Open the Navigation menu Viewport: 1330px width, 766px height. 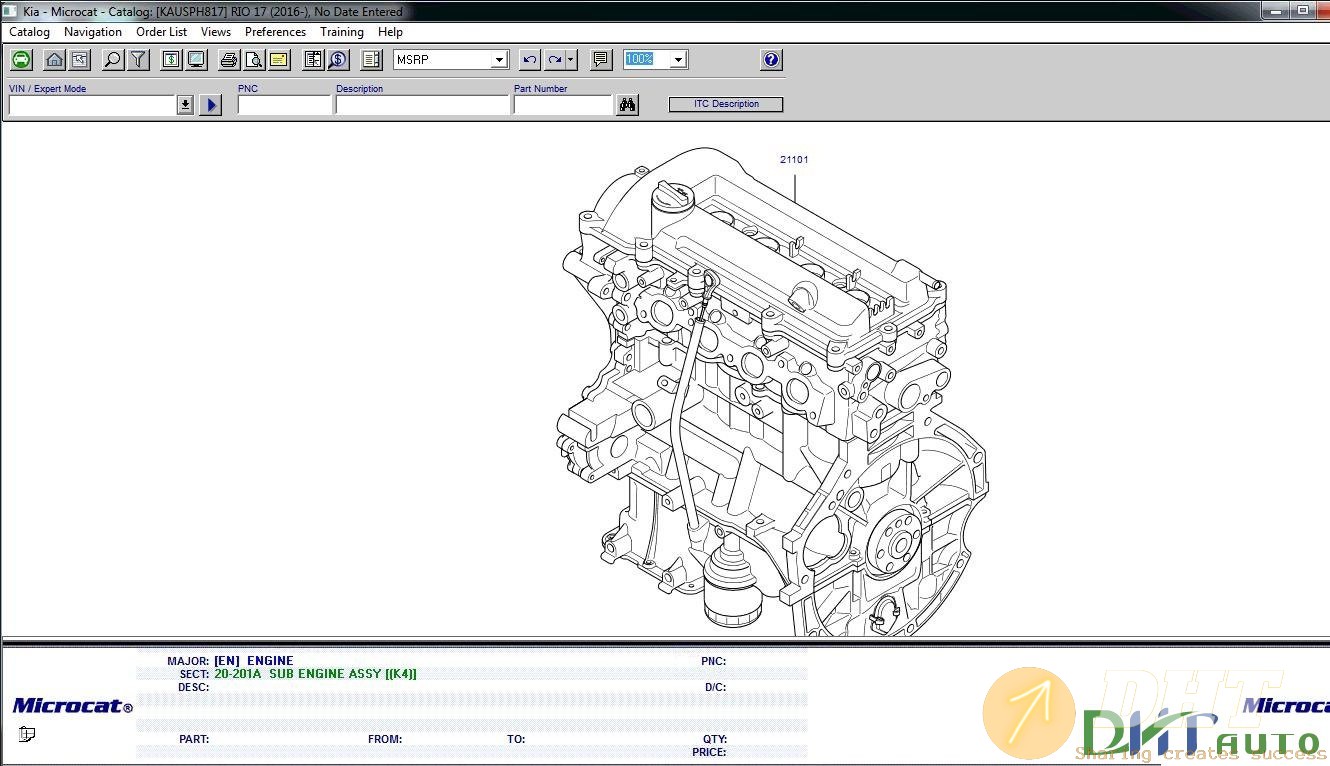(93, 32)
